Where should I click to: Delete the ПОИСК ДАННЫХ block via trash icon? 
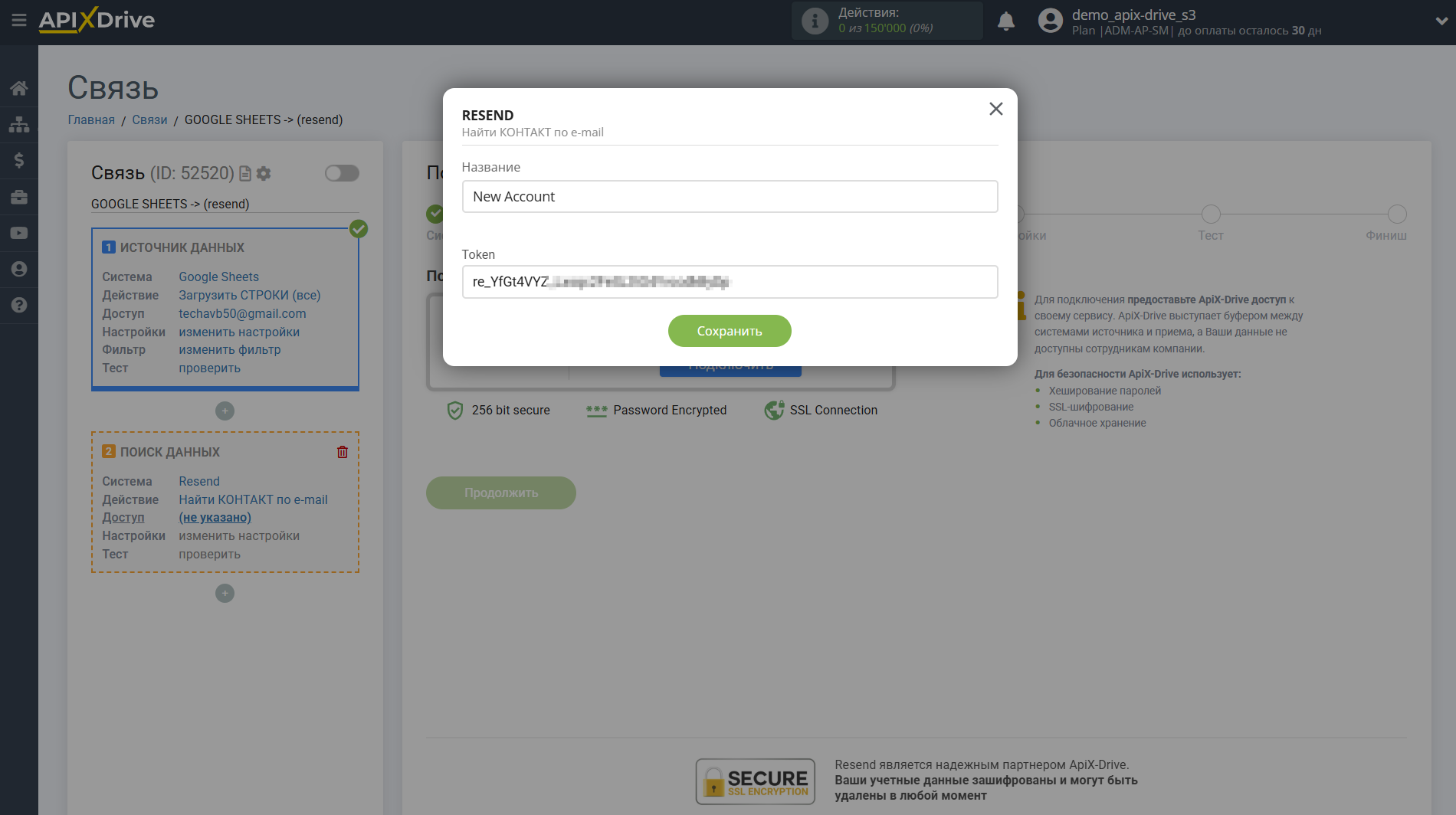343,452
